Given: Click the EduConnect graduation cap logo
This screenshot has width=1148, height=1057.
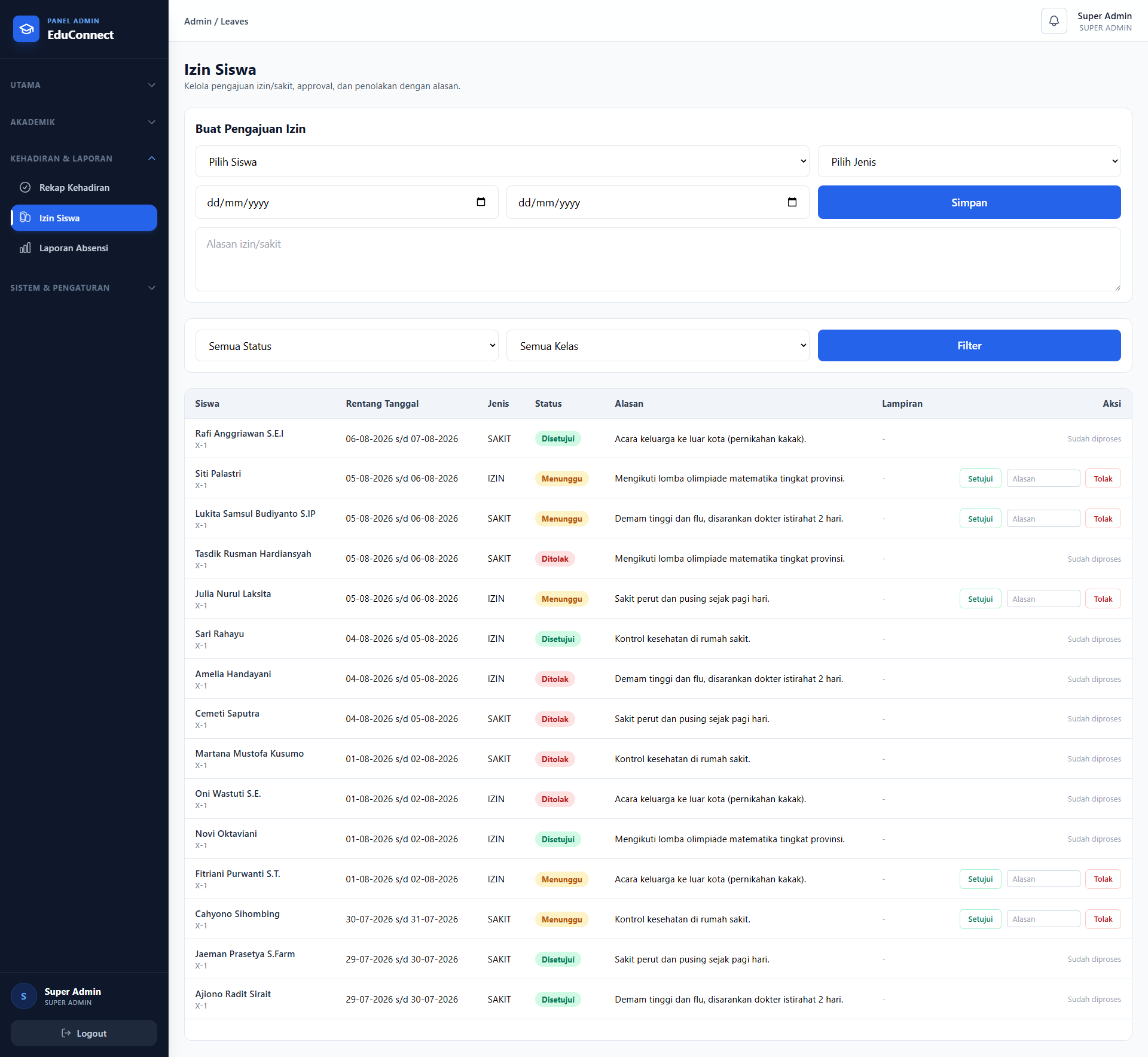Looking at the screenshot, I should 26,29.
